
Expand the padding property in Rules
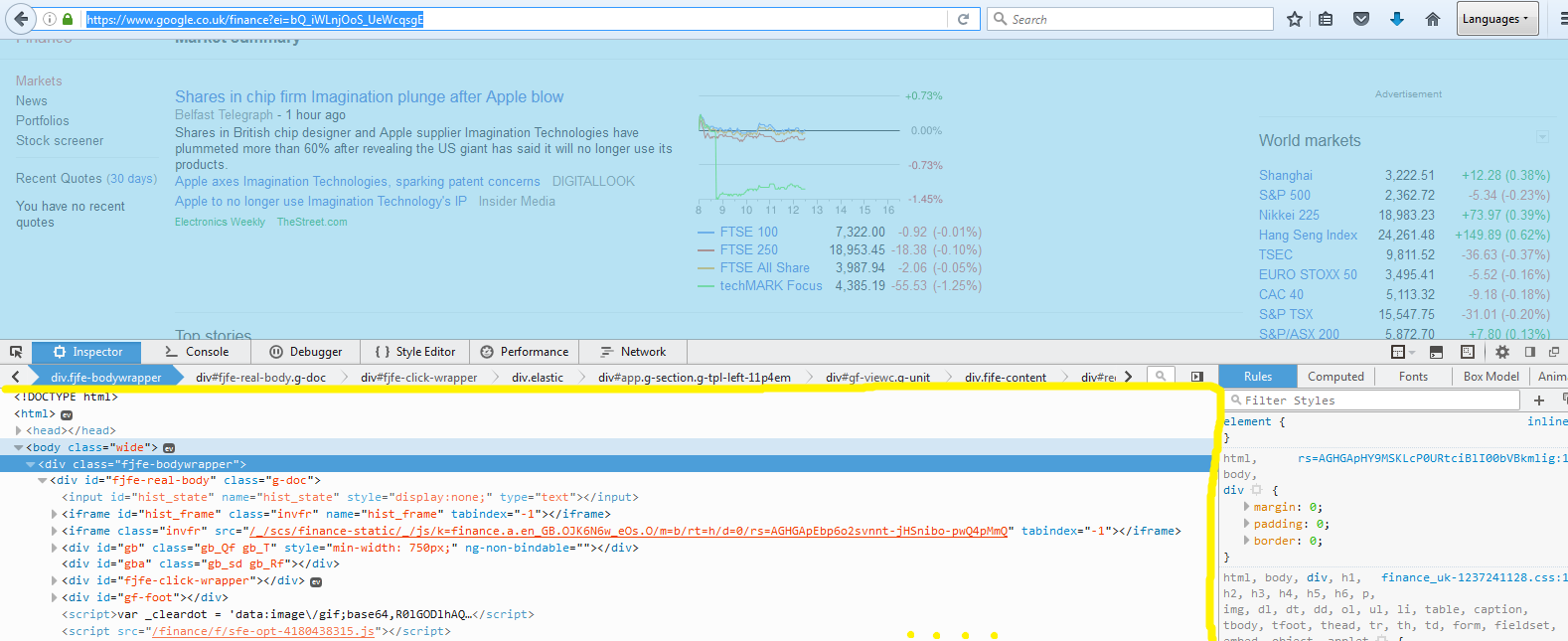1247,524
